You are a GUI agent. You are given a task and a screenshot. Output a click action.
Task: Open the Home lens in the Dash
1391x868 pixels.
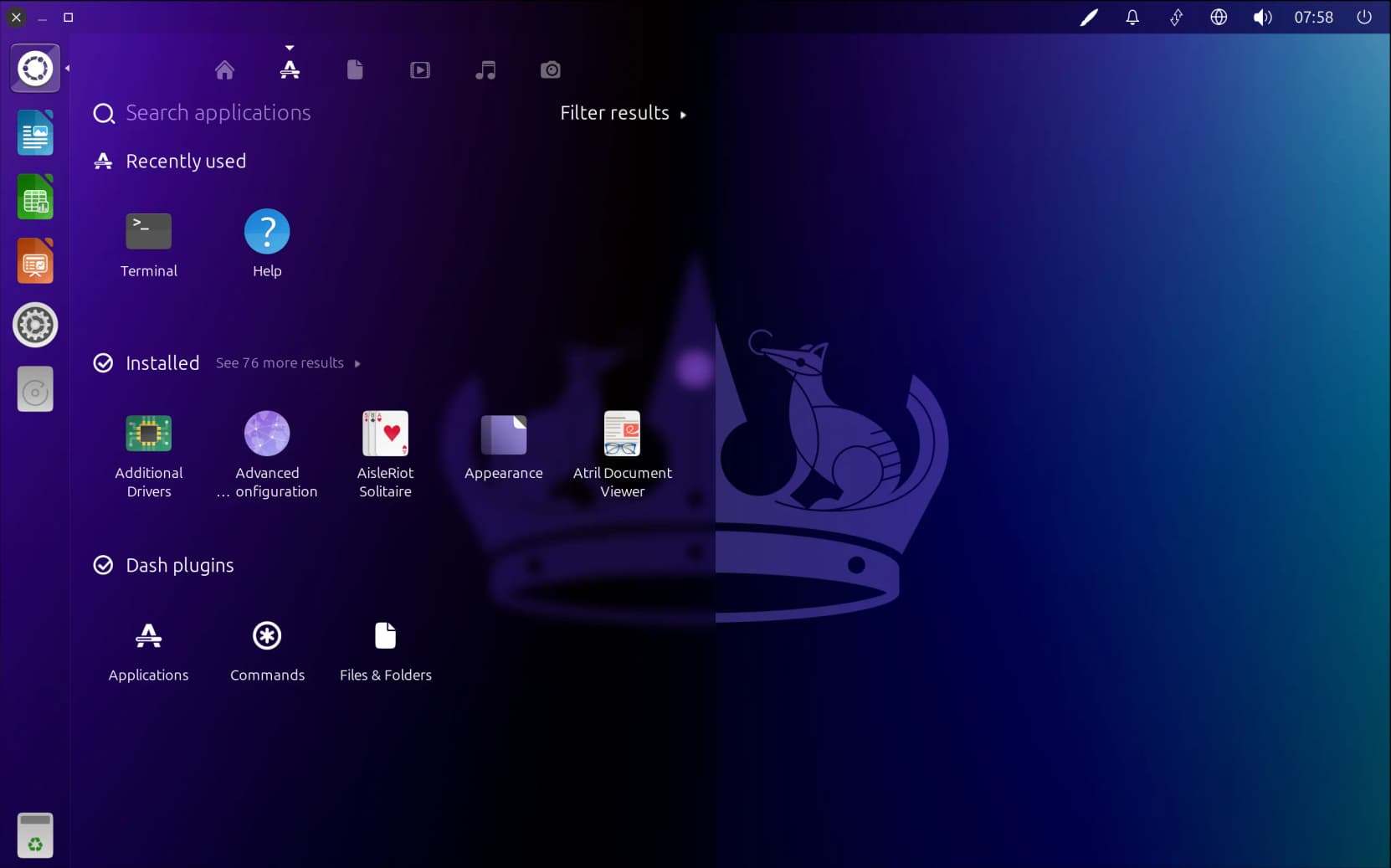[223, 69]
